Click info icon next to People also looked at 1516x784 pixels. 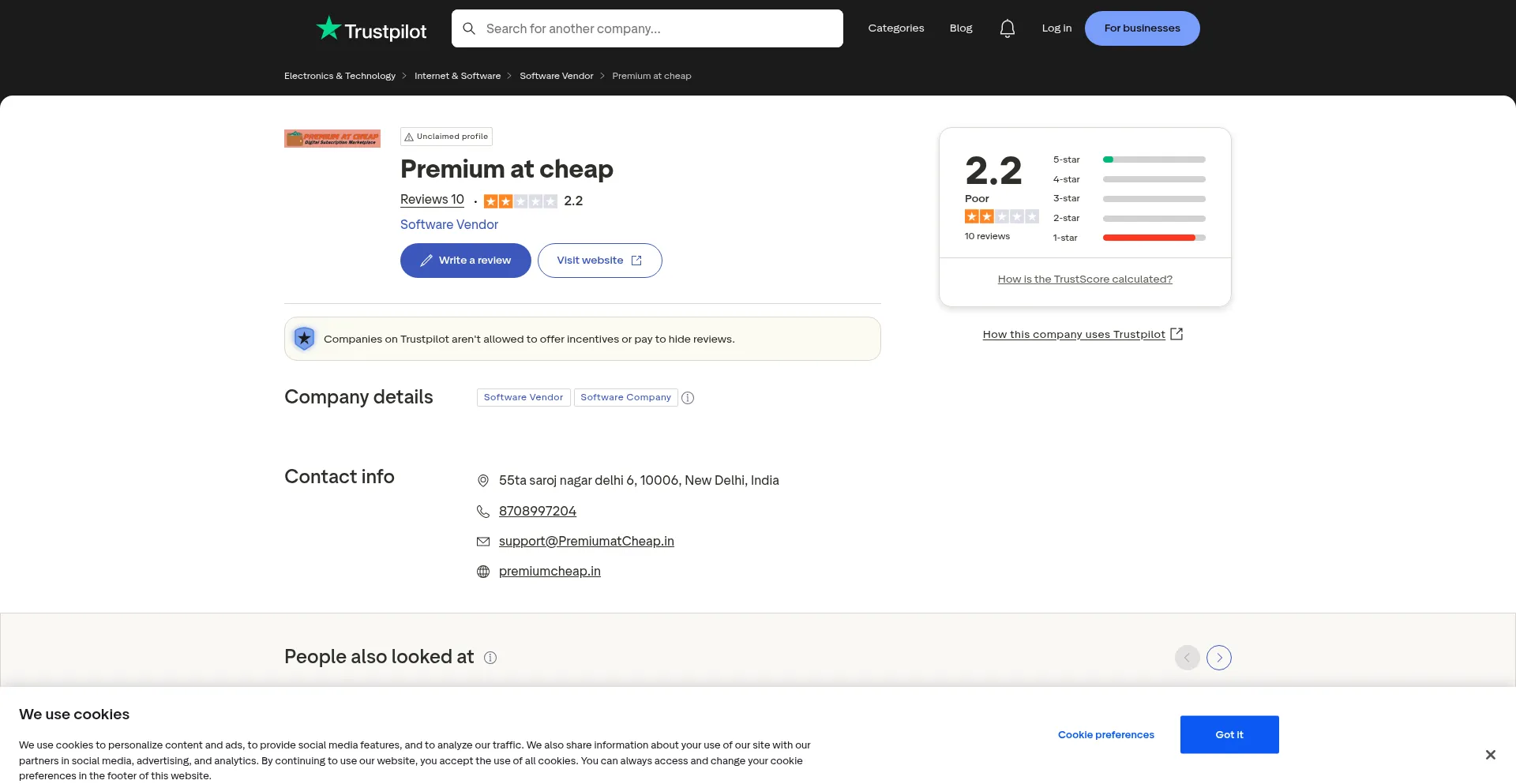point(490,658)
